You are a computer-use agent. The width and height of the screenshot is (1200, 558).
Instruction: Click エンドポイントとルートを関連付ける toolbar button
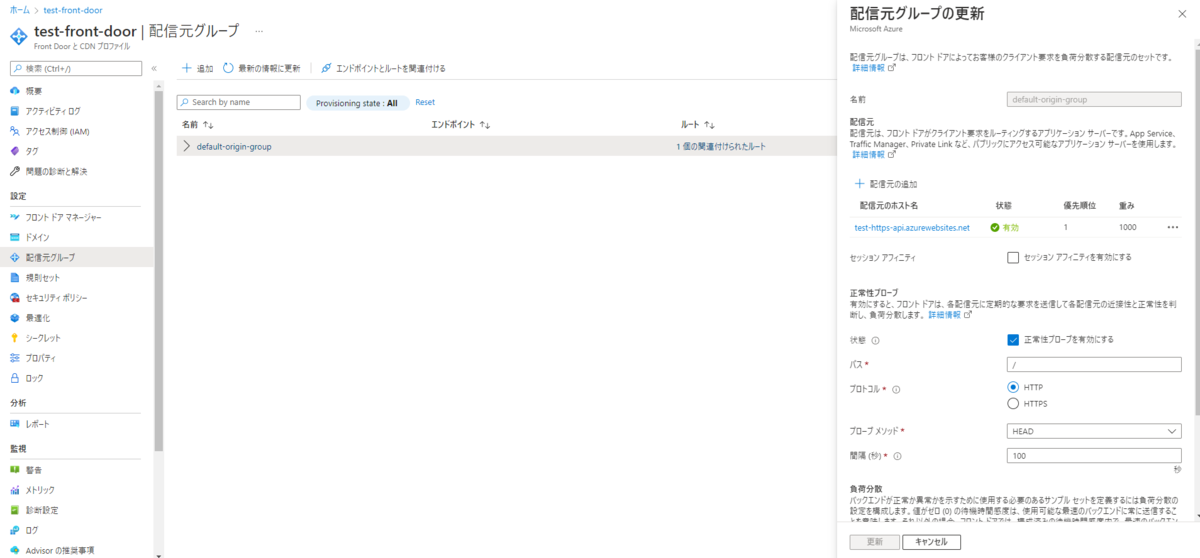coord(383,68)
